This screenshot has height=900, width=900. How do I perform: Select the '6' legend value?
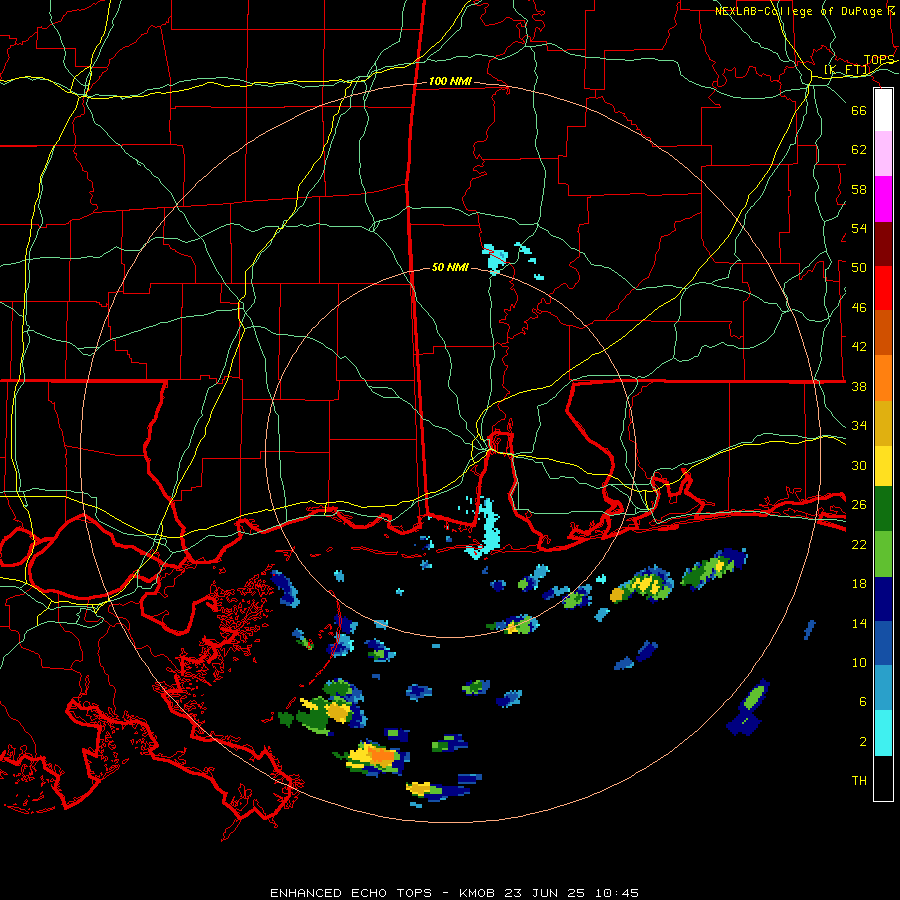[x=863, y=702]
